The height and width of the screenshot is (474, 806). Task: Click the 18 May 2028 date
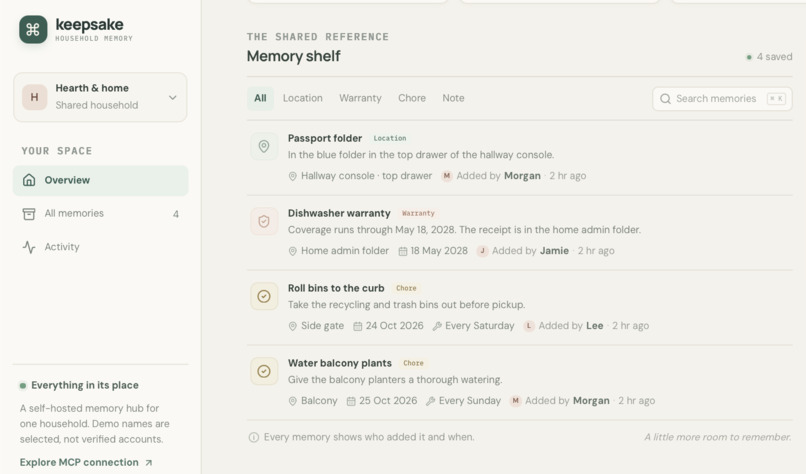coord(439,251)
